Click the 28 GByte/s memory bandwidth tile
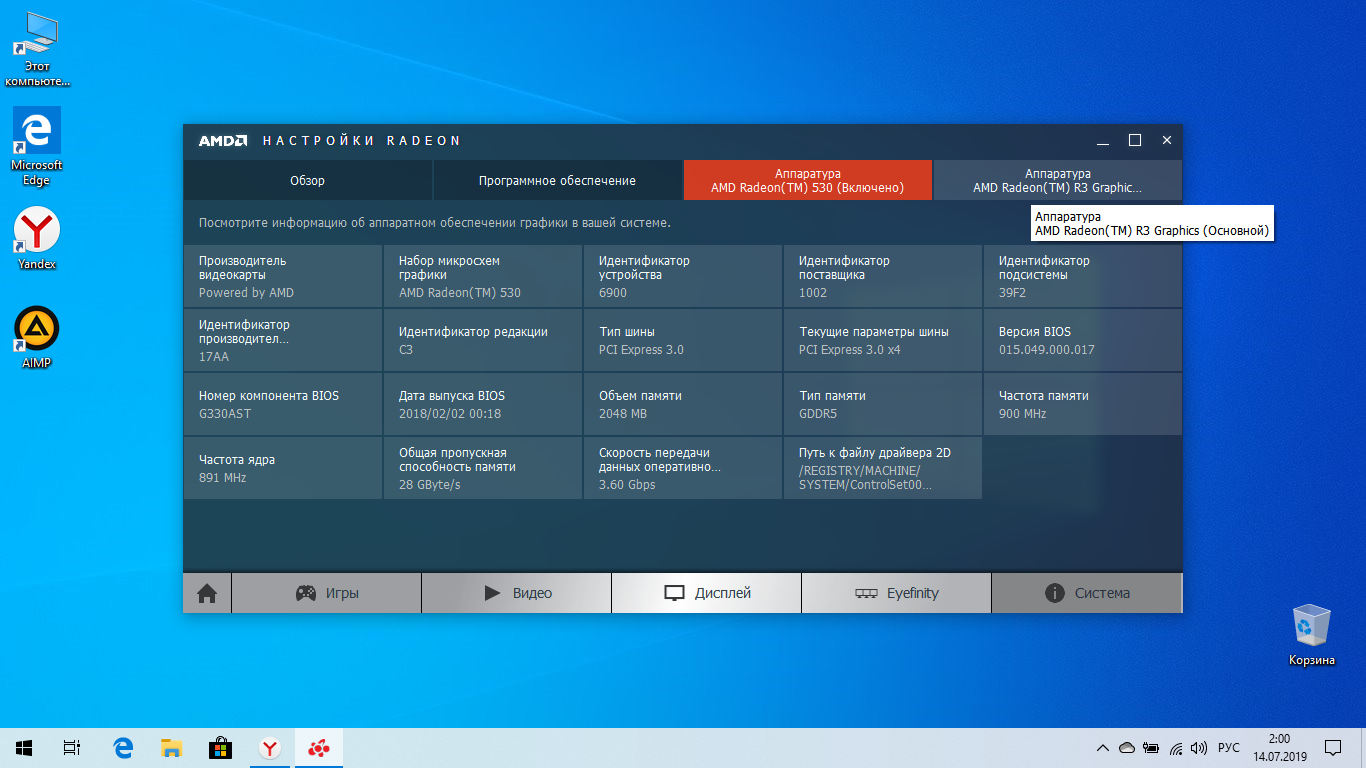 483,468
